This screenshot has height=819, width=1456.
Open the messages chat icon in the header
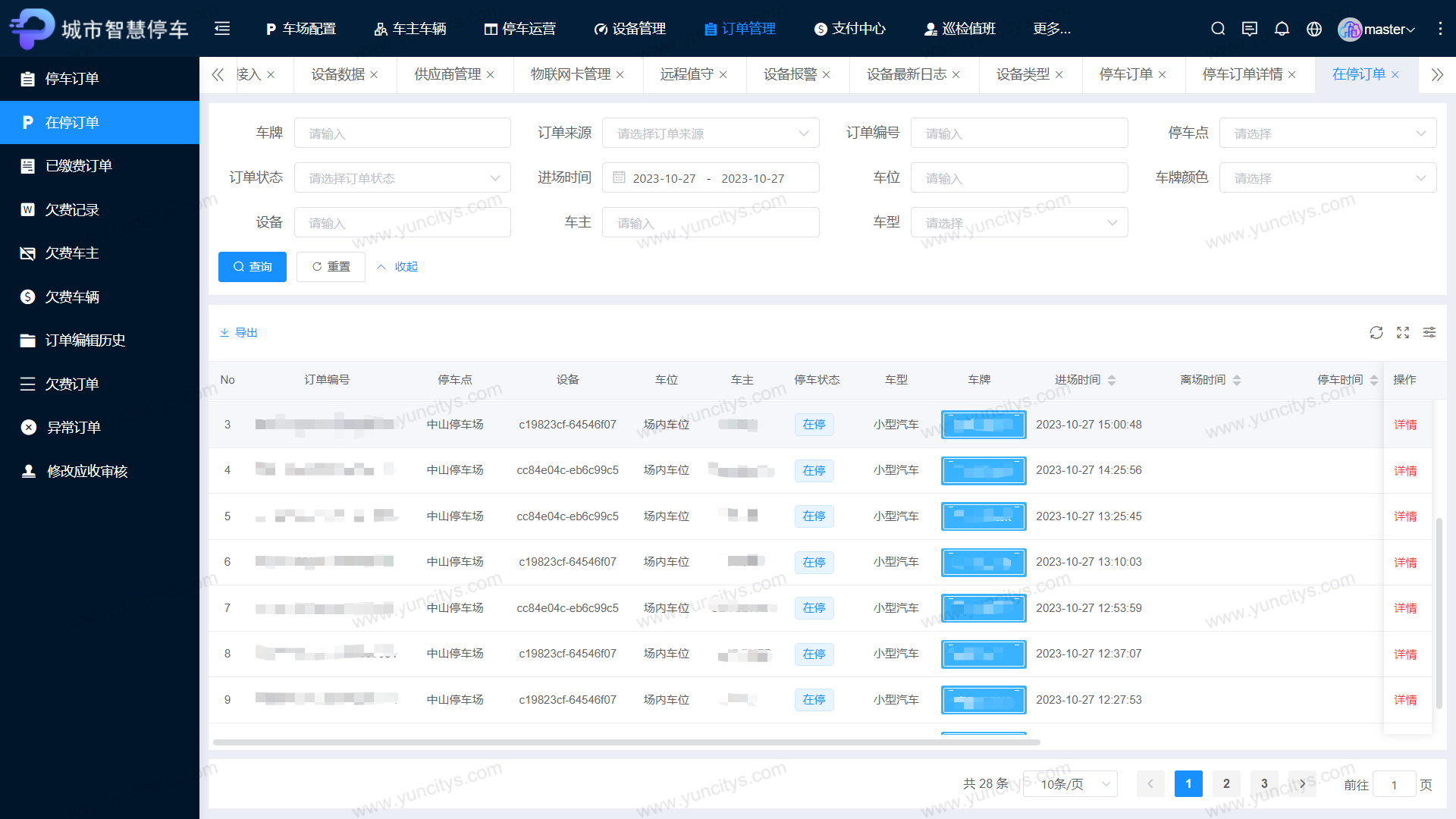tap(1250, 29)
